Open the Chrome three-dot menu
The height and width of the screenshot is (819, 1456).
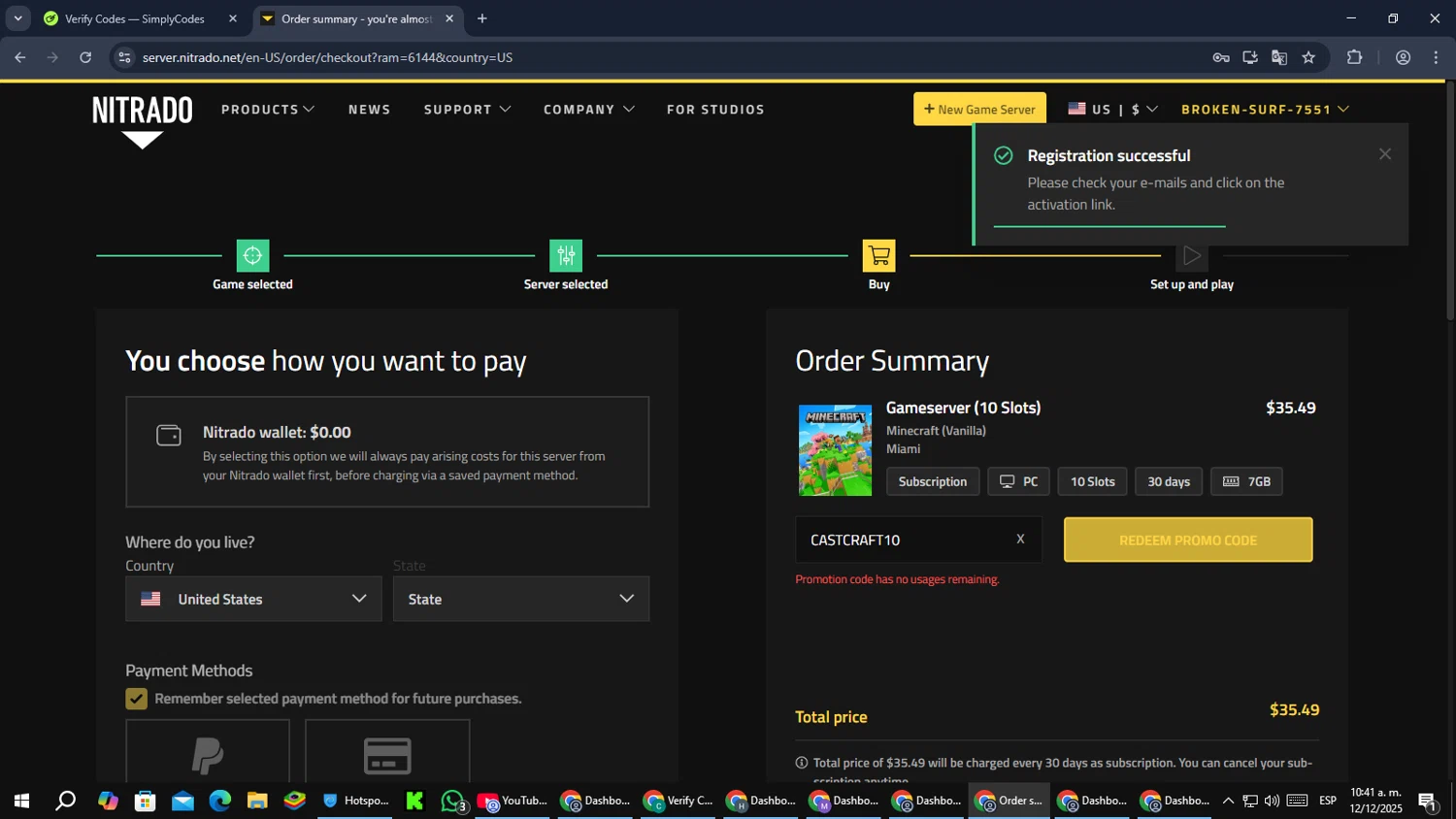click(x=1436, y=57)
